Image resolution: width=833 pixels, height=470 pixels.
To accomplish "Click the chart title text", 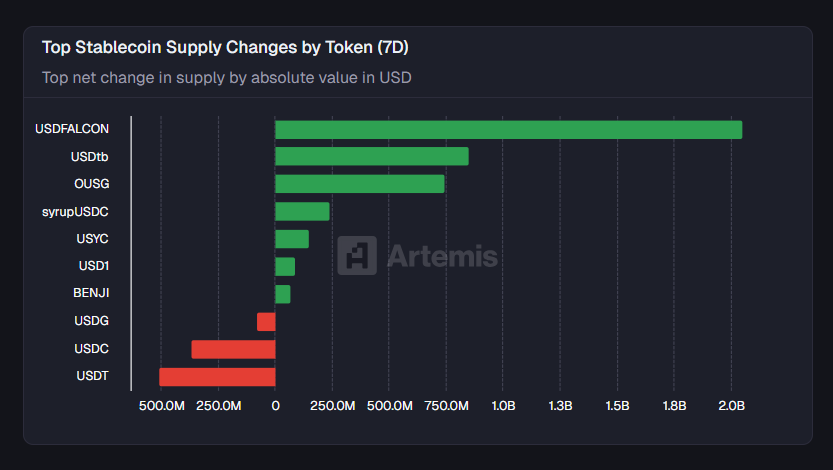I will click(225, 47).
